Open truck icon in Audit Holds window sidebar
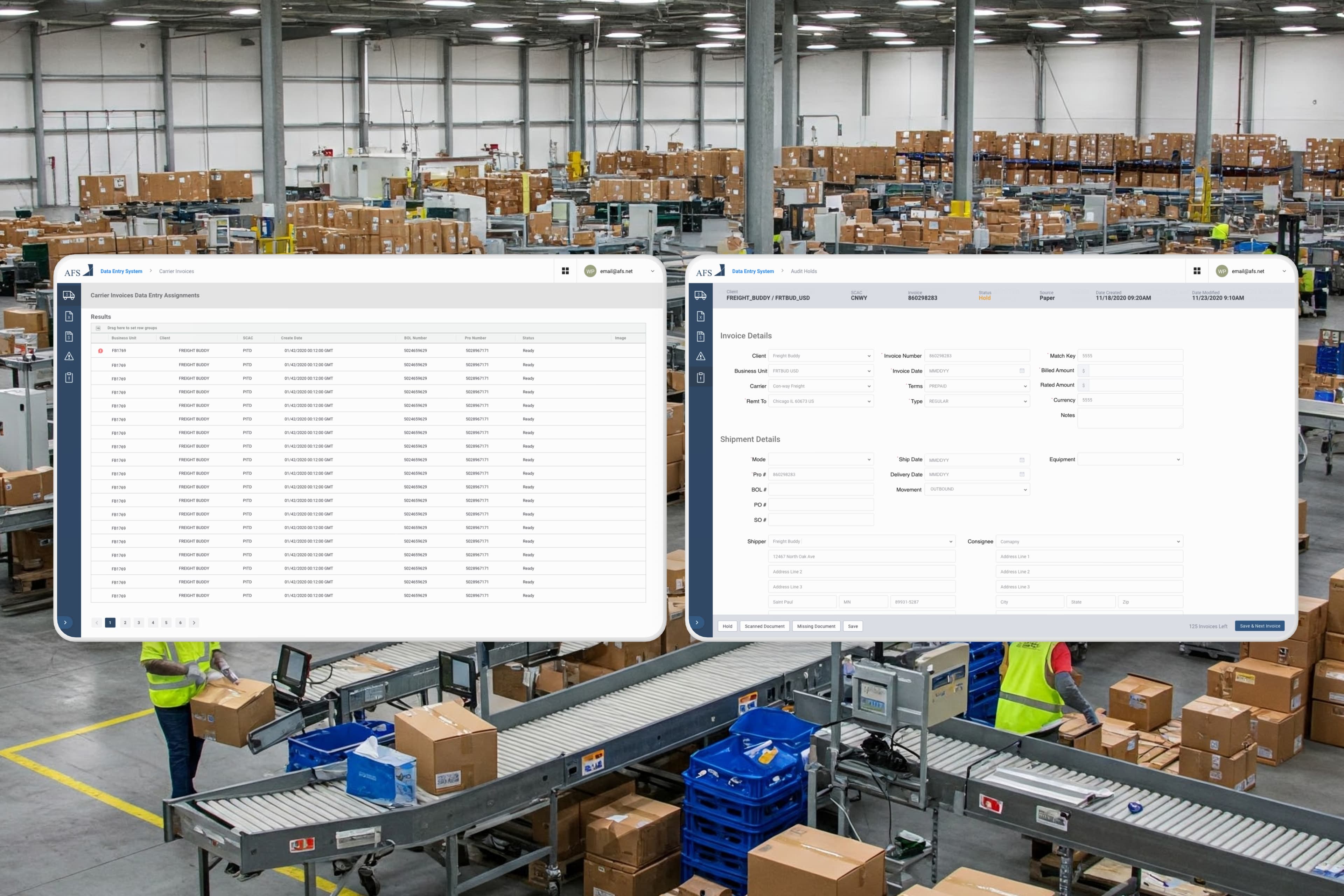The width and height of the screenshot is (1344, 896). point(700,295)
